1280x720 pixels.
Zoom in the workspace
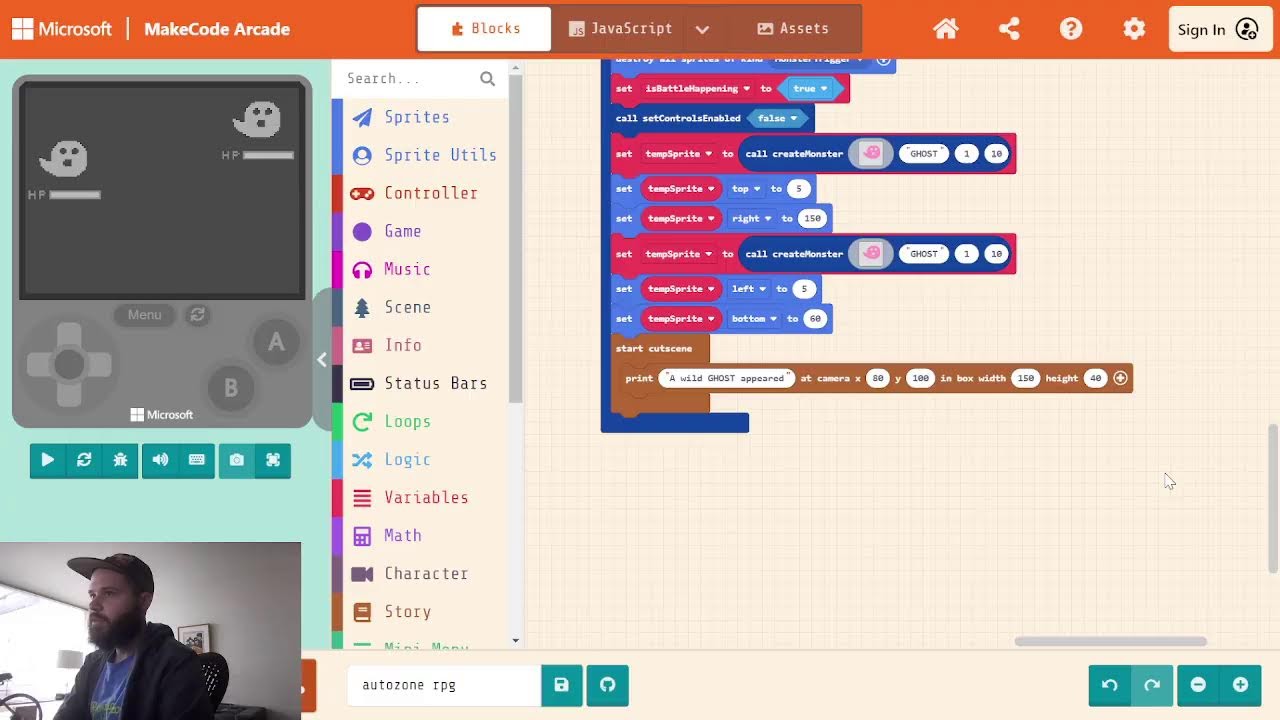pos(1240,685)
